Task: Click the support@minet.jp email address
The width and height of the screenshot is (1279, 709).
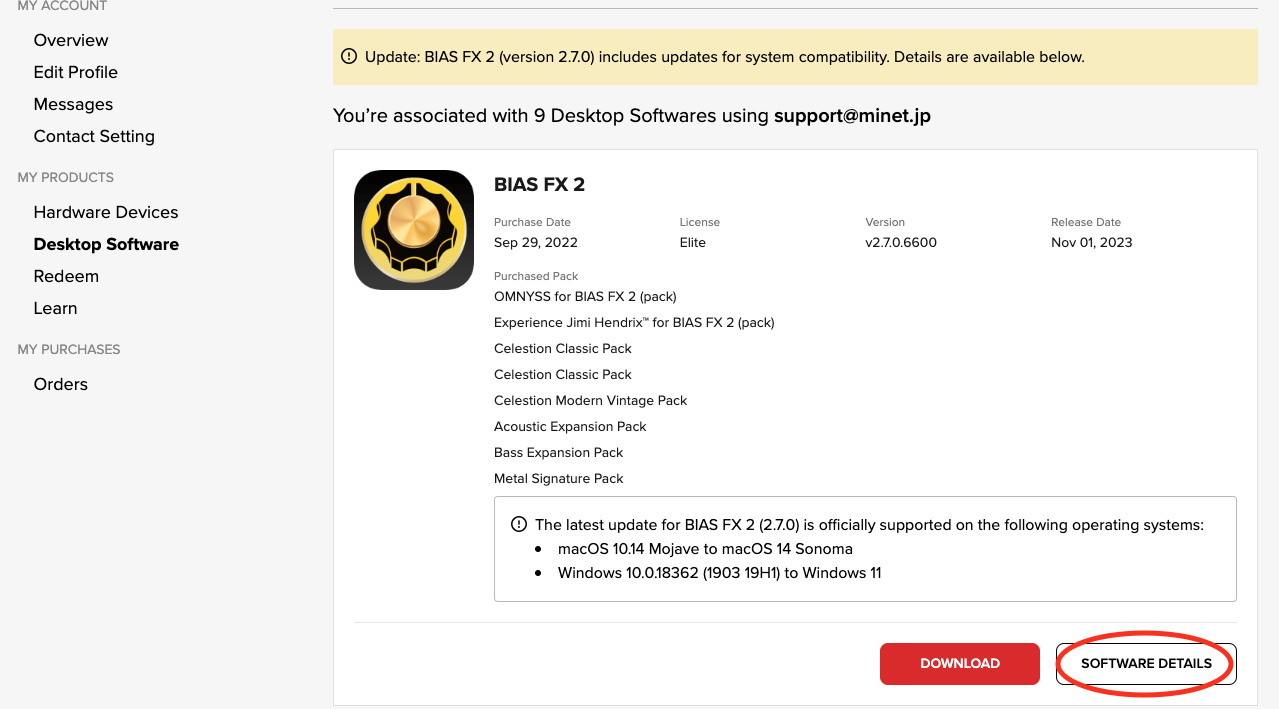Action: click(x=852, y=116)
